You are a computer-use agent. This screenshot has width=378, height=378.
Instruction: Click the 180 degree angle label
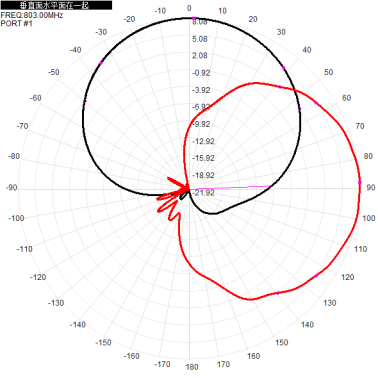coord(192,367)
